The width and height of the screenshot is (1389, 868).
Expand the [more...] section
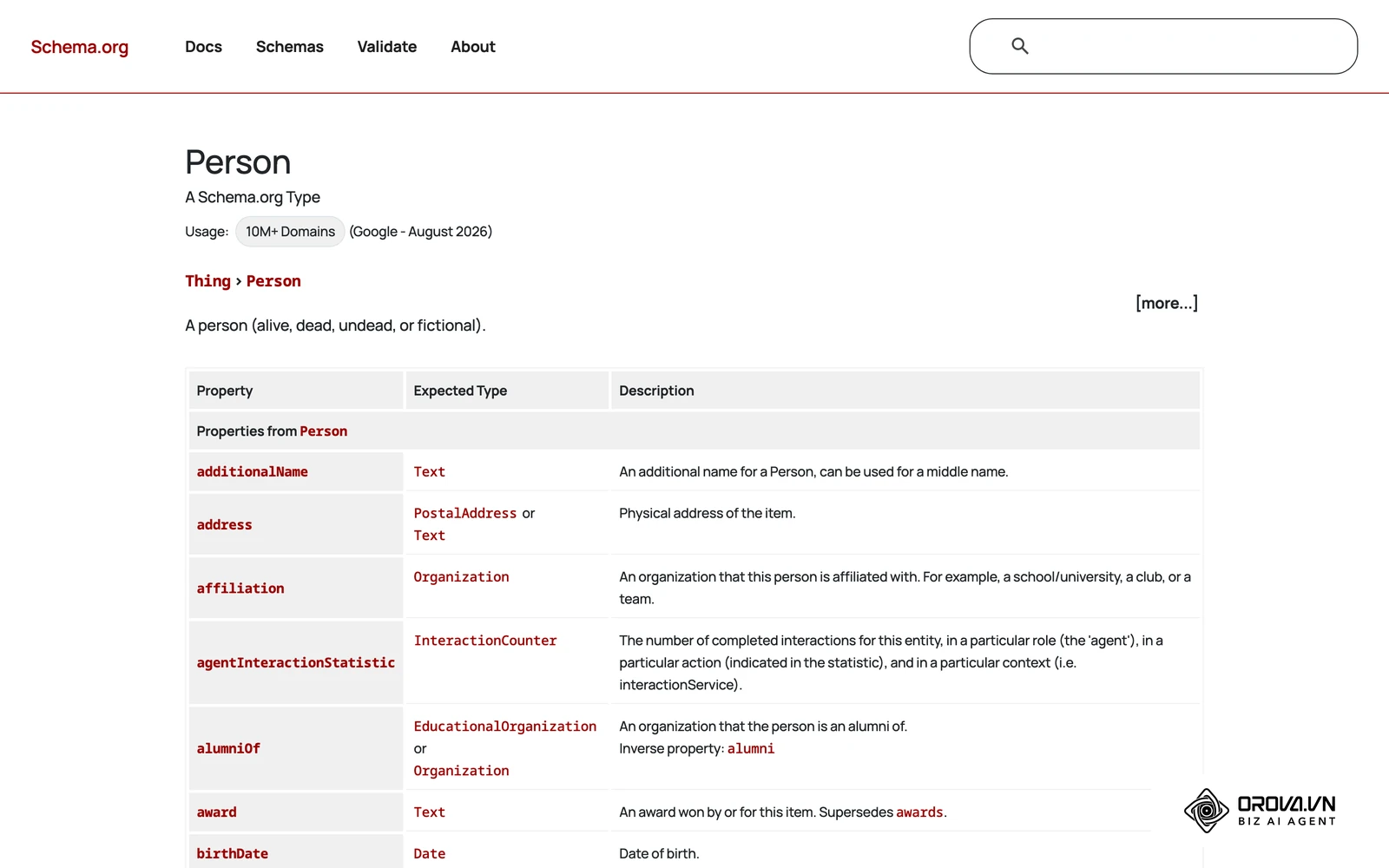coord(1167,303)
